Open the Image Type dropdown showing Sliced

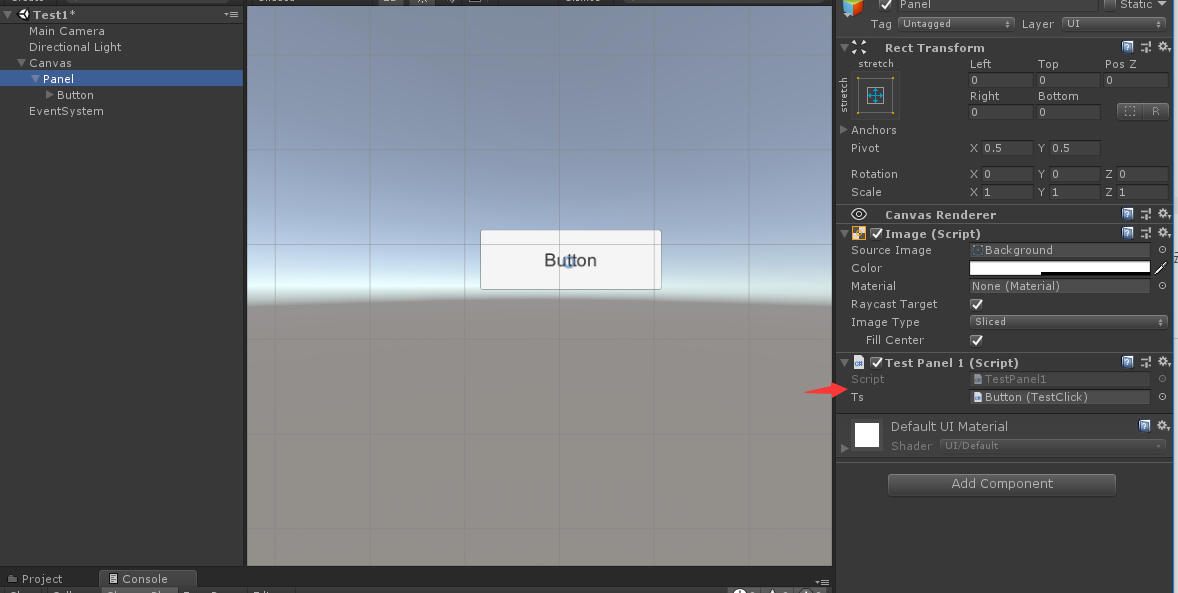point(1067,321)
